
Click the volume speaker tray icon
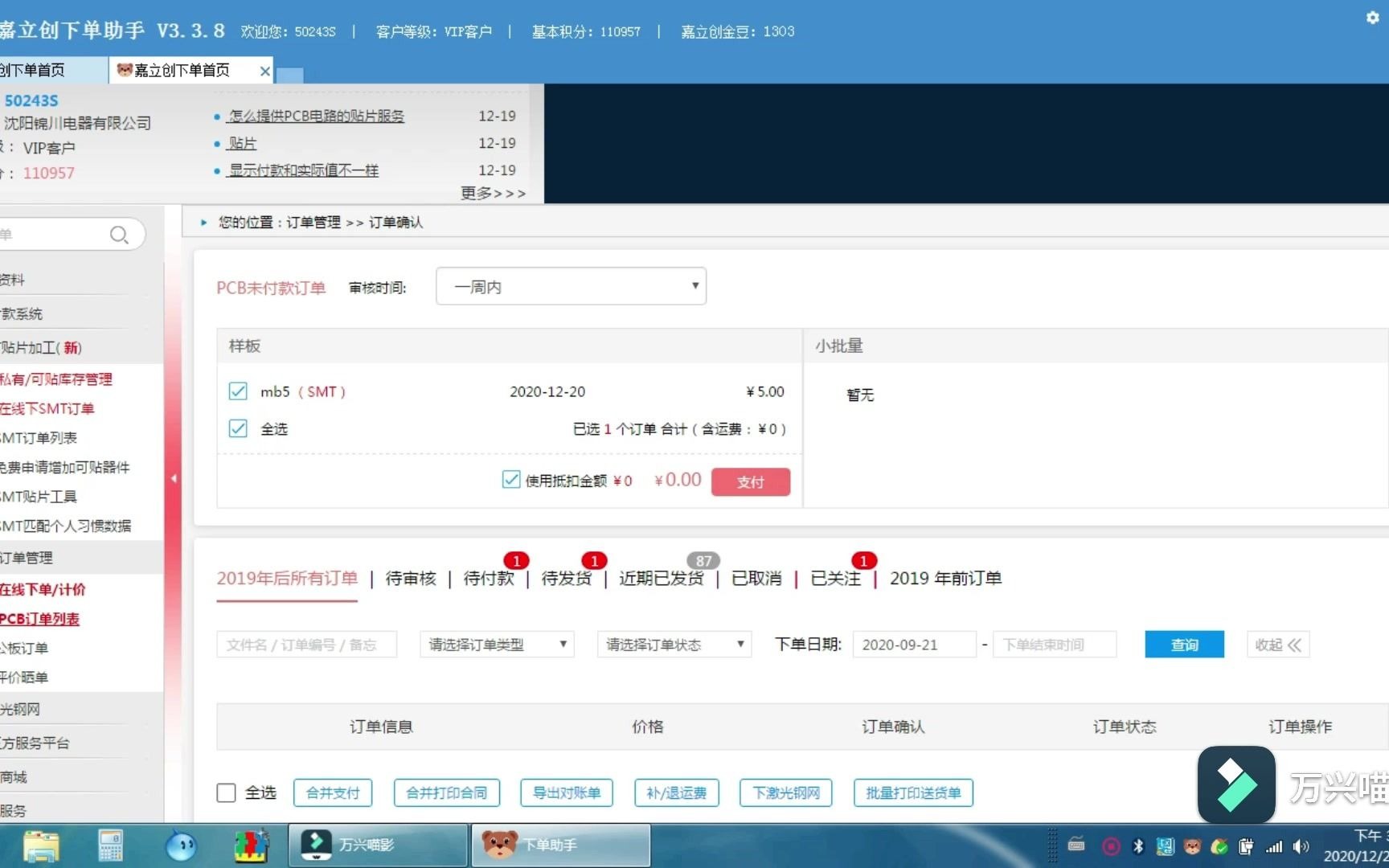coord(1301,846)
